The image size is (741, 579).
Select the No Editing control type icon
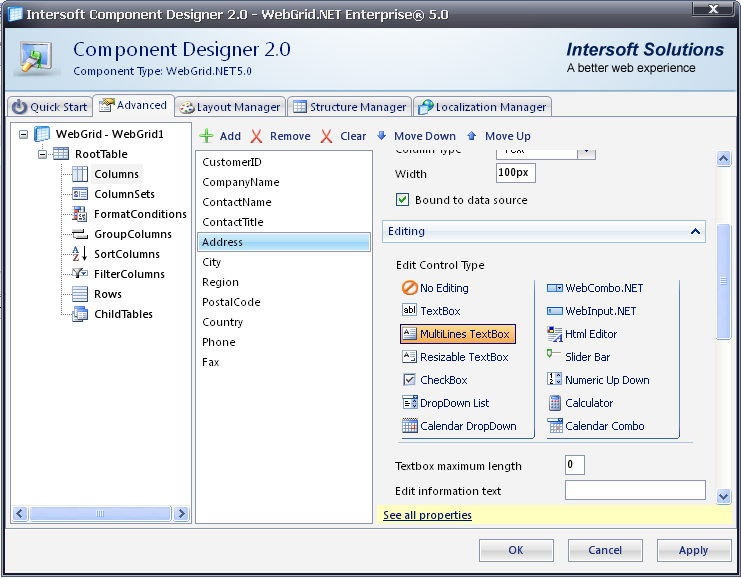tap(409, 287)
